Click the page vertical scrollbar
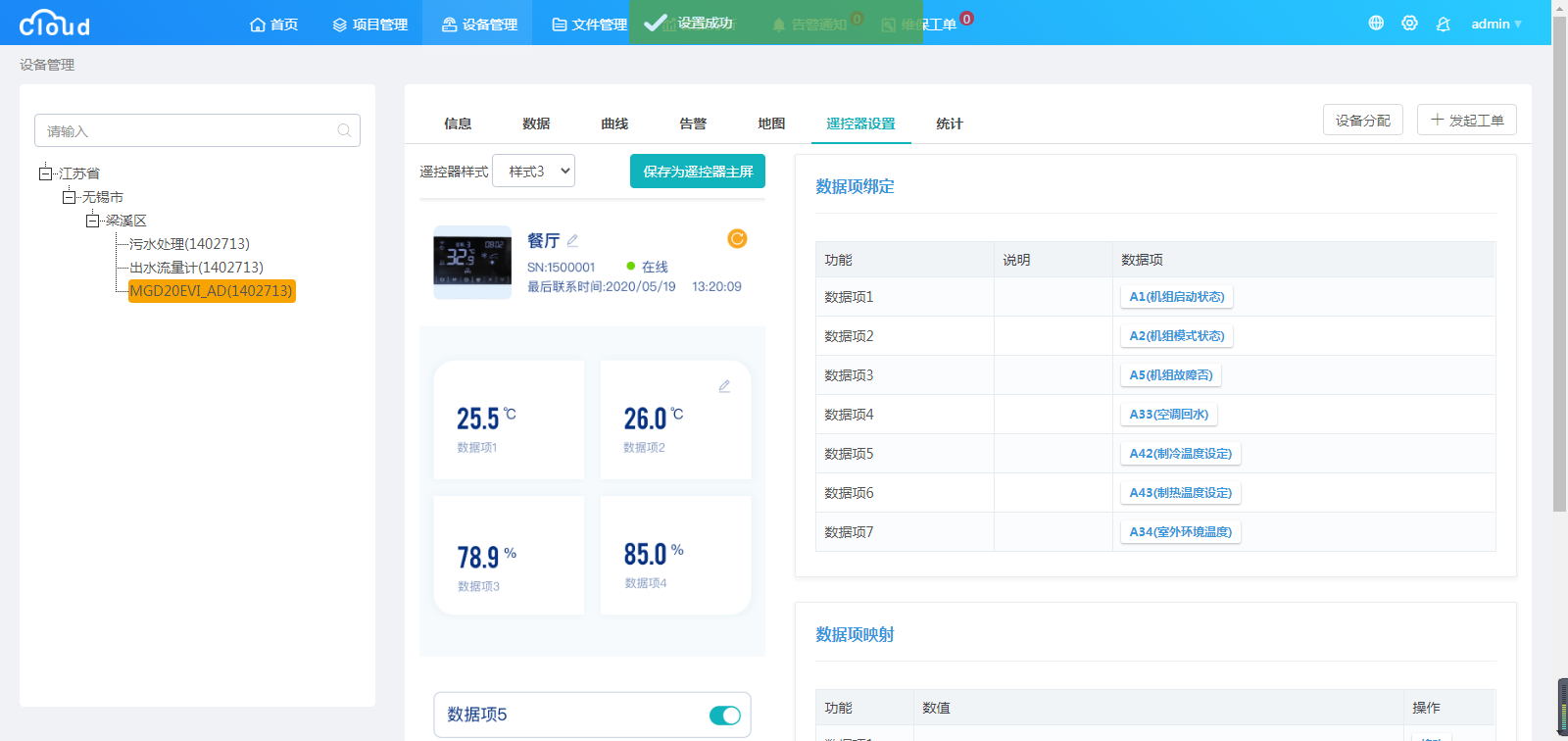 pyautogui.click(x=1559, y=265)
